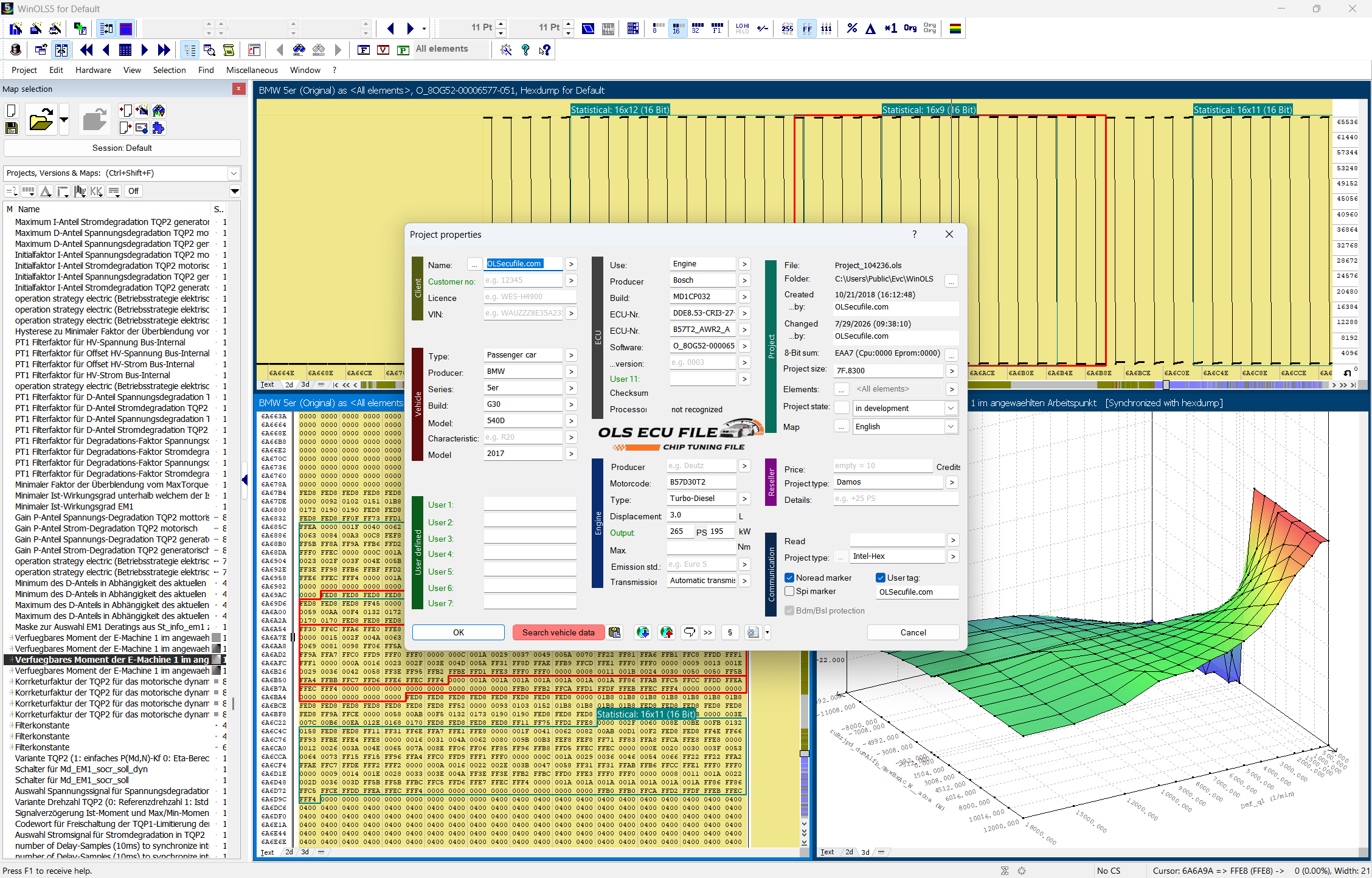Open the Edit menu
The height and width of the screenshot is (878, 1372).
click(56, 70)
